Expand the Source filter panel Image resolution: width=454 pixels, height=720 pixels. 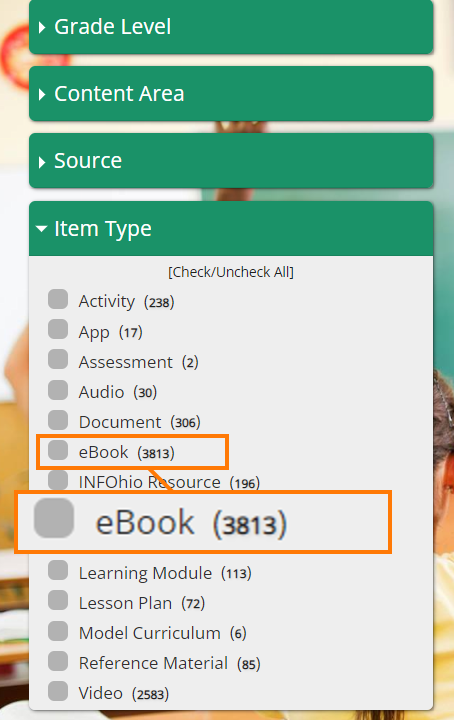(231, 161)
